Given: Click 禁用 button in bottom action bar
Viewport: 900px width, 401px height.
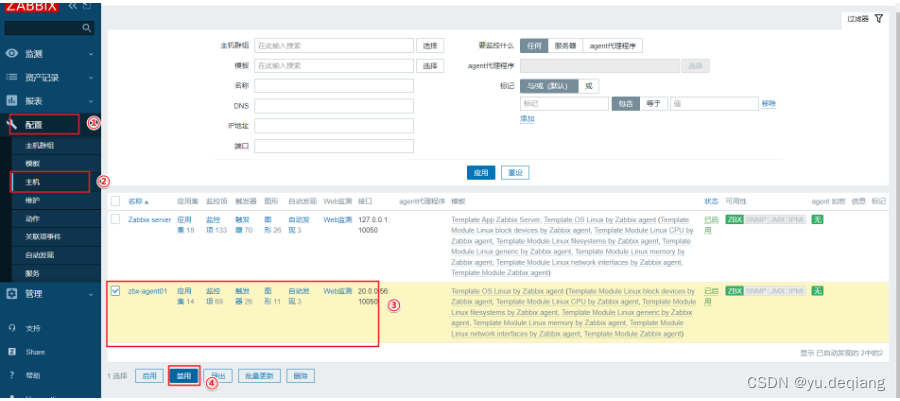Looking at the screenshot, I should pyautogui.click(x=184, y=376).
